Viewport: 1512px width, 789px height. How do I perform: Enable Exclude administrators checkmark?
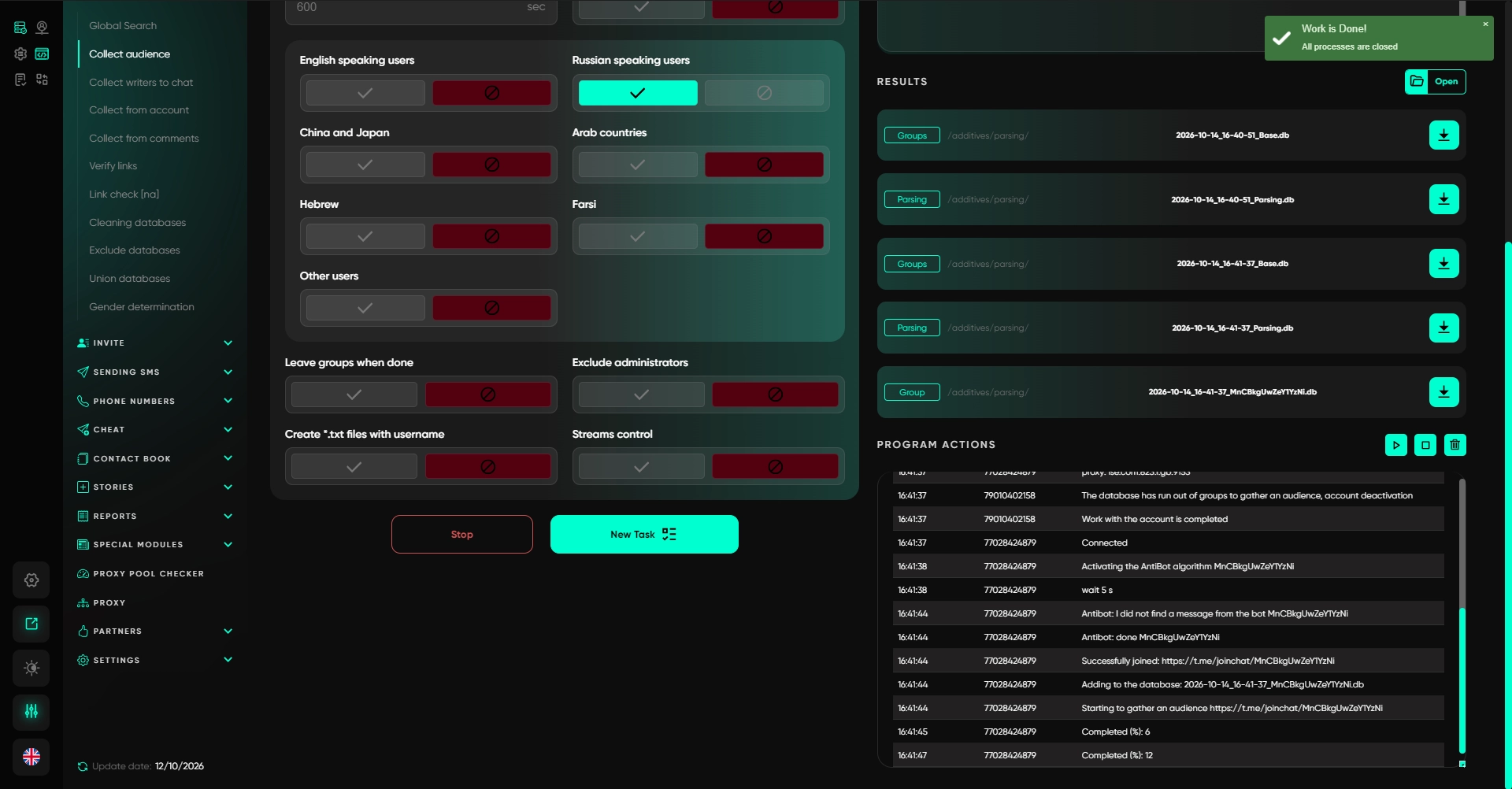point(642,394)
